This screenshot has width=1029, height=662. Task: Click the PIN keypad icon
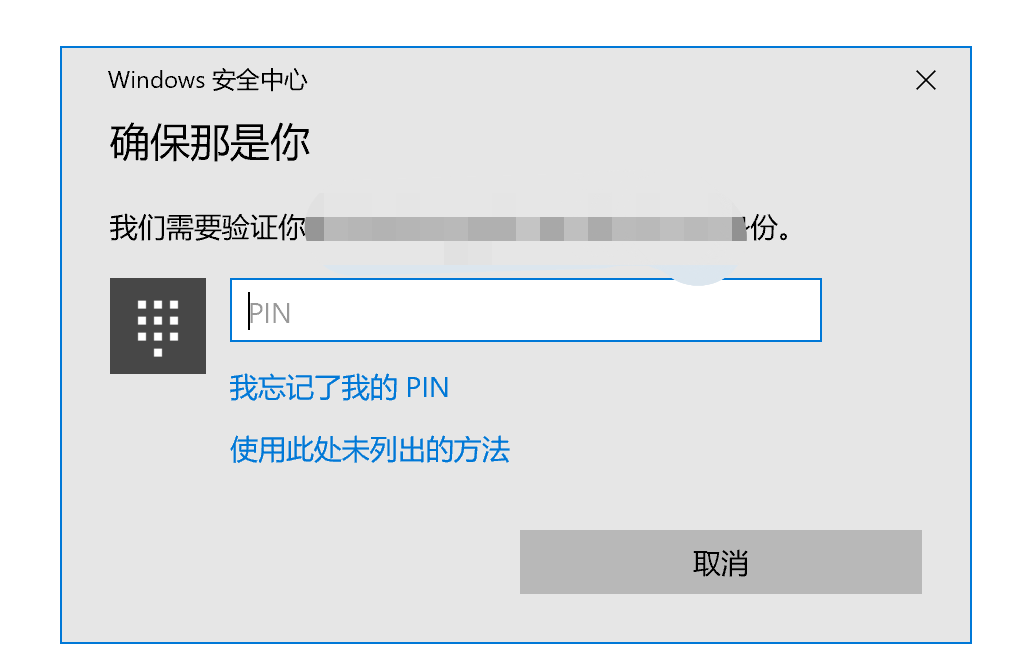(158, 326)
